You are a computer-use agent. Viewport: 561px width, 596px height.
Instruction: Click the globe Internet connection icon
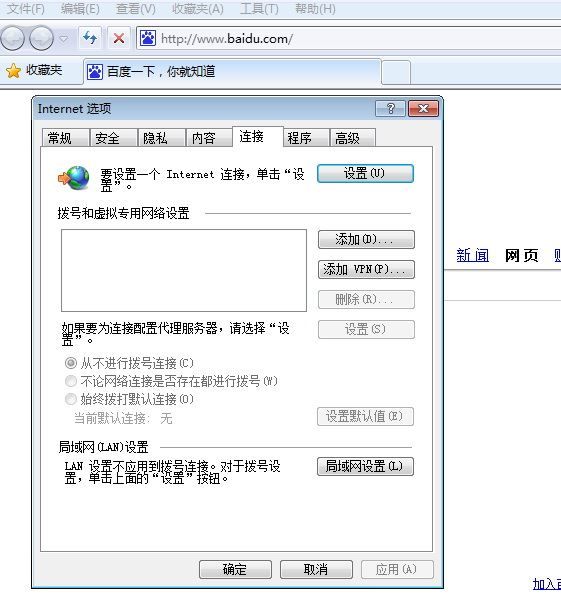tap(74, 178)
